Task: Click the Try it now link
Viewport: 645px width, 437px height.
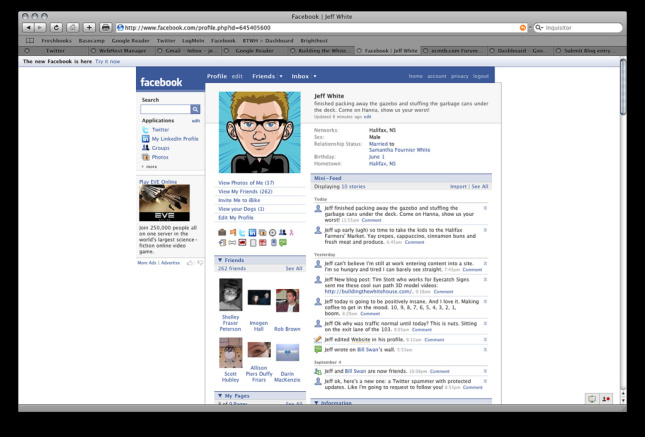Action: 107,61
